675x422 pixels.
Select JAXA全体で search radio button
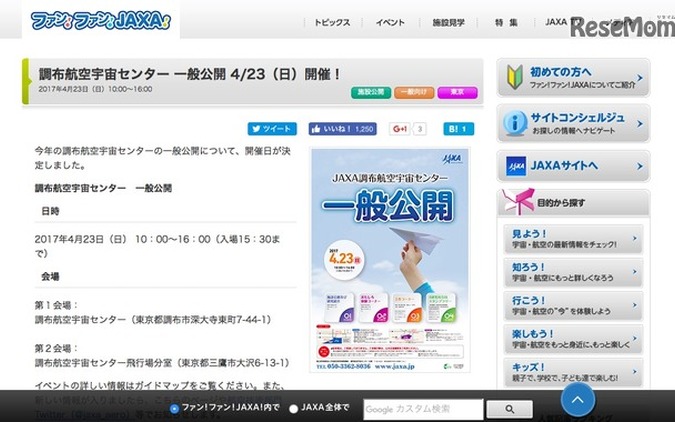click(294, 409)
